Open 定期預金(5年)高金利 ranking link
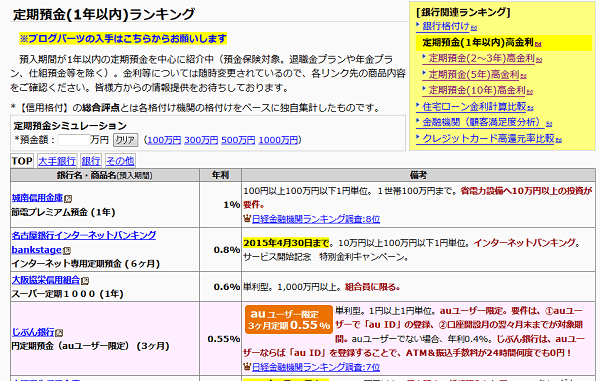This screenshot has width=600, height=381. [474, 75]
